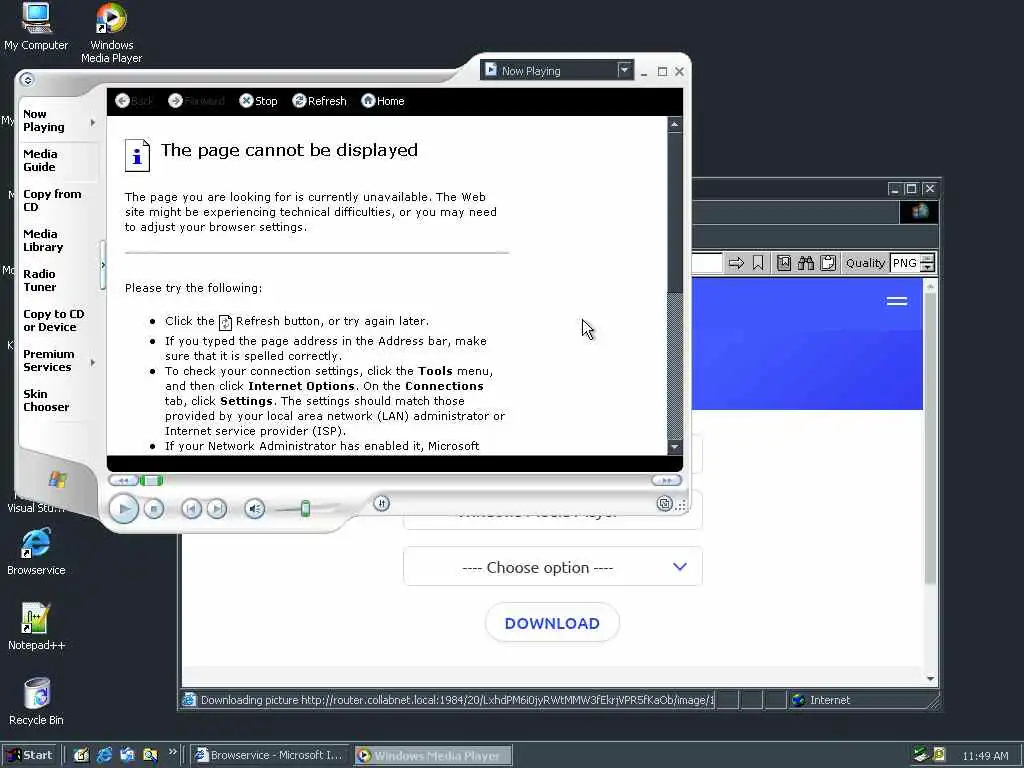The image size is (1024, 768).
Task: Open the hamburger menu on web page
Action: 897,301
